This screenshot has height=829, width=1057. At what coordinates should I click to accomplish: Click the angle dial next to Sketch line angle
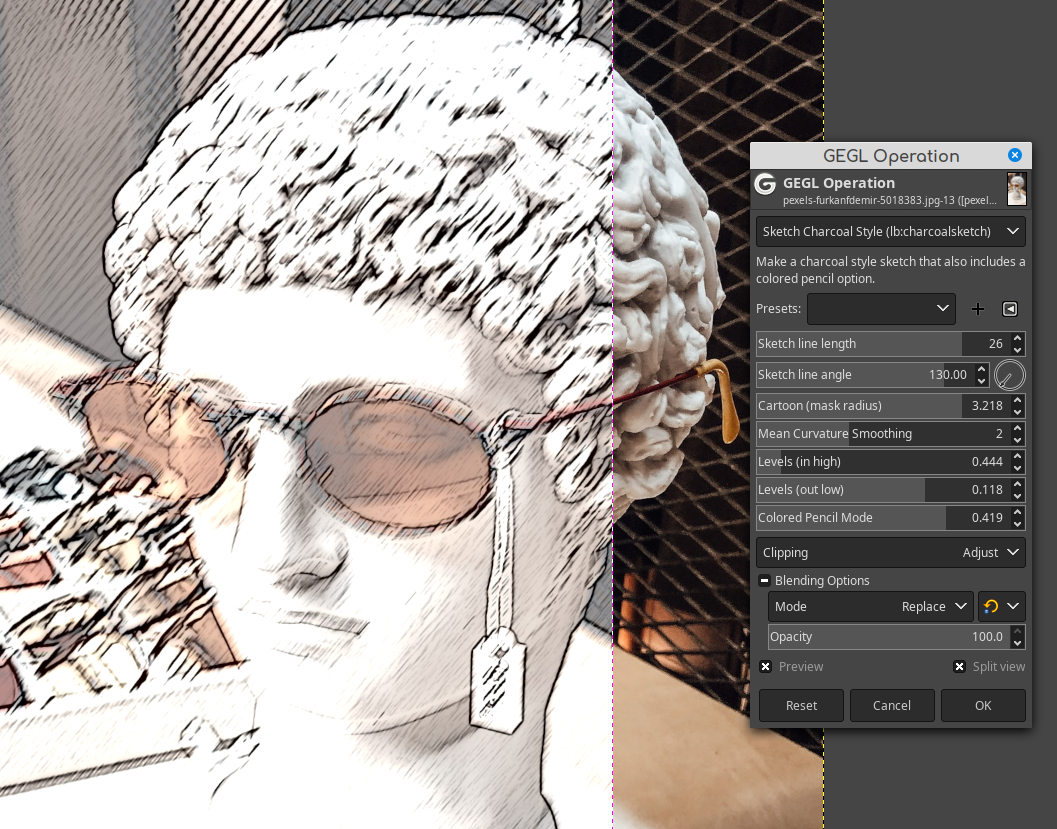1009,375
